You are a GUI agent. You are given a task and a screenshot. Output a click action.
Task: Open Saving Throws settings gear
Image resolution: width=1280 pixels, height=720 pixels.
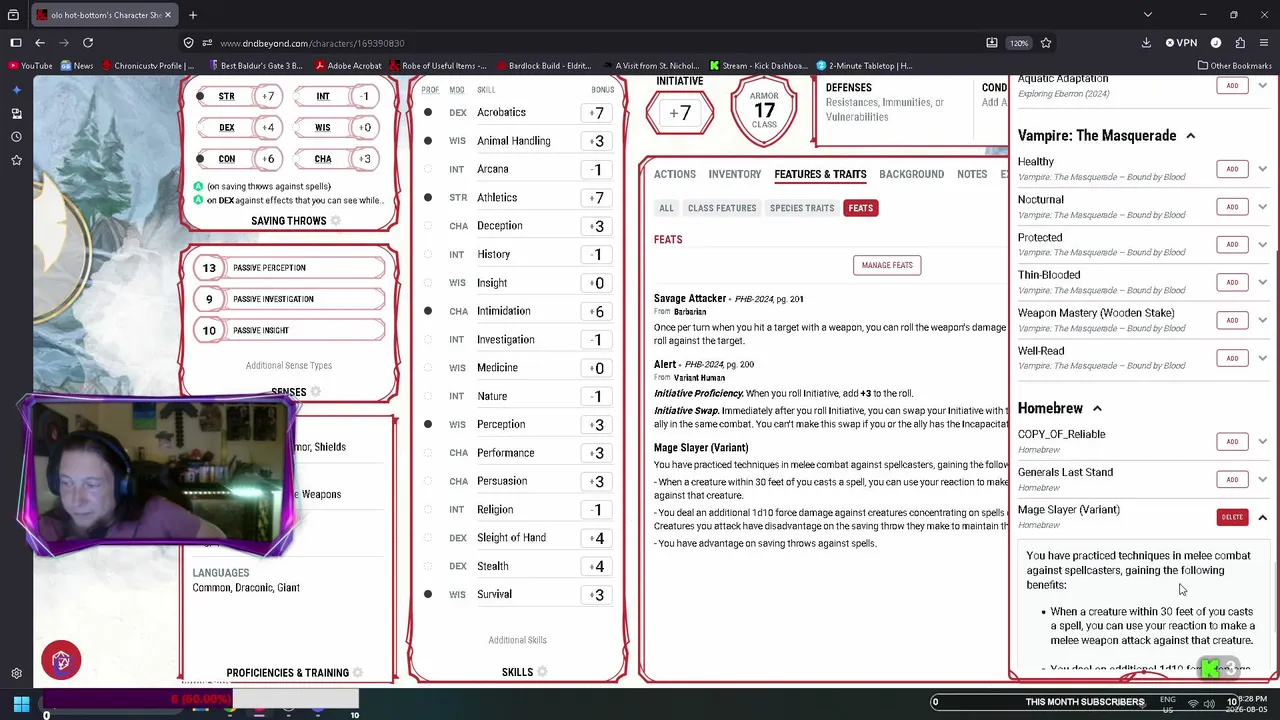coord(336,221)
